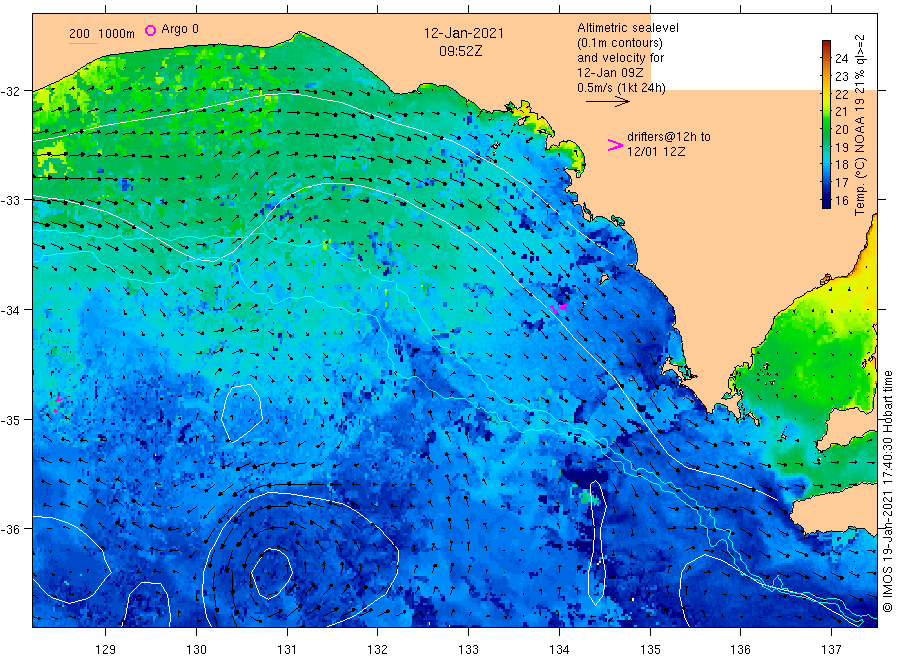Click the small closed contour near 130.5°E, 34.9°S
This screenshot has width=900, height=660.
coord(242,413)
